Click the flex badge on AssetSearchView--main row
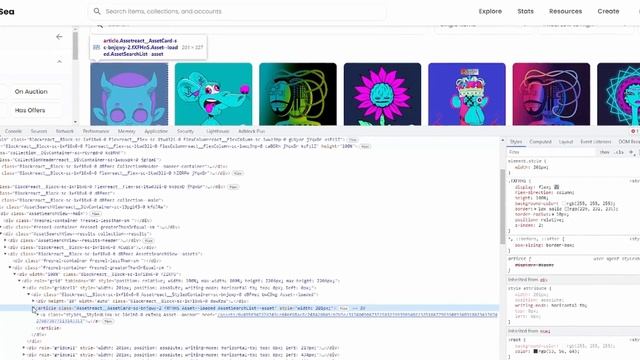The width and height of the screenshot is (640, 360). 96,213
